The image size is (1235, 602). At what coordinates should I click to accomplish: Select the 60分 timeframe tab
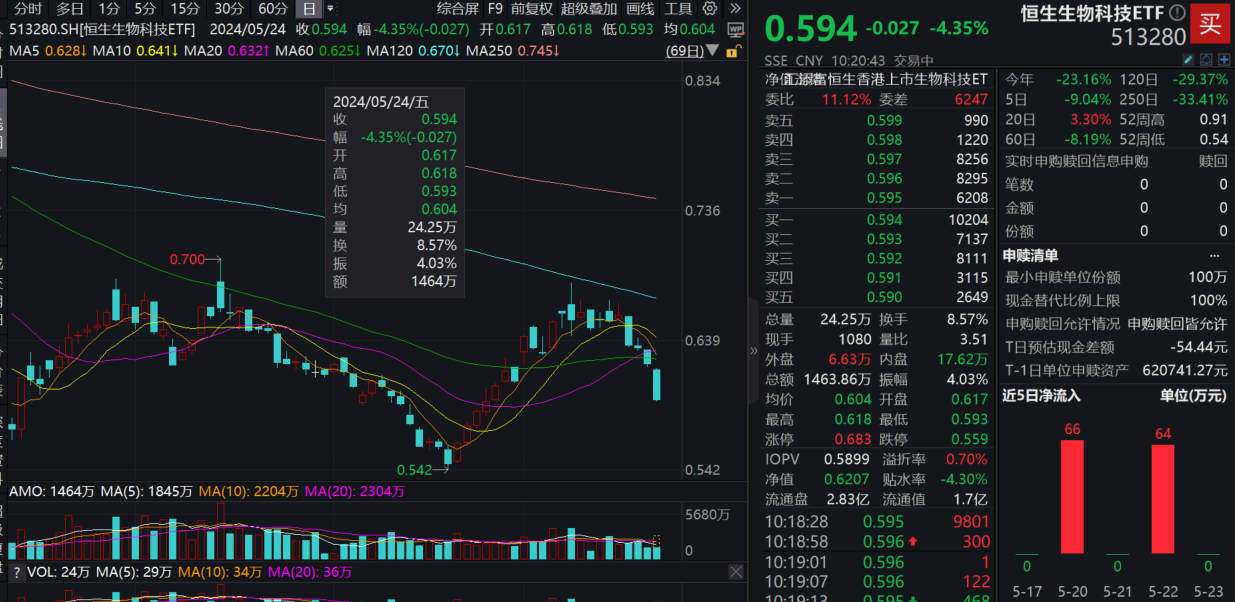coord(273,9)
